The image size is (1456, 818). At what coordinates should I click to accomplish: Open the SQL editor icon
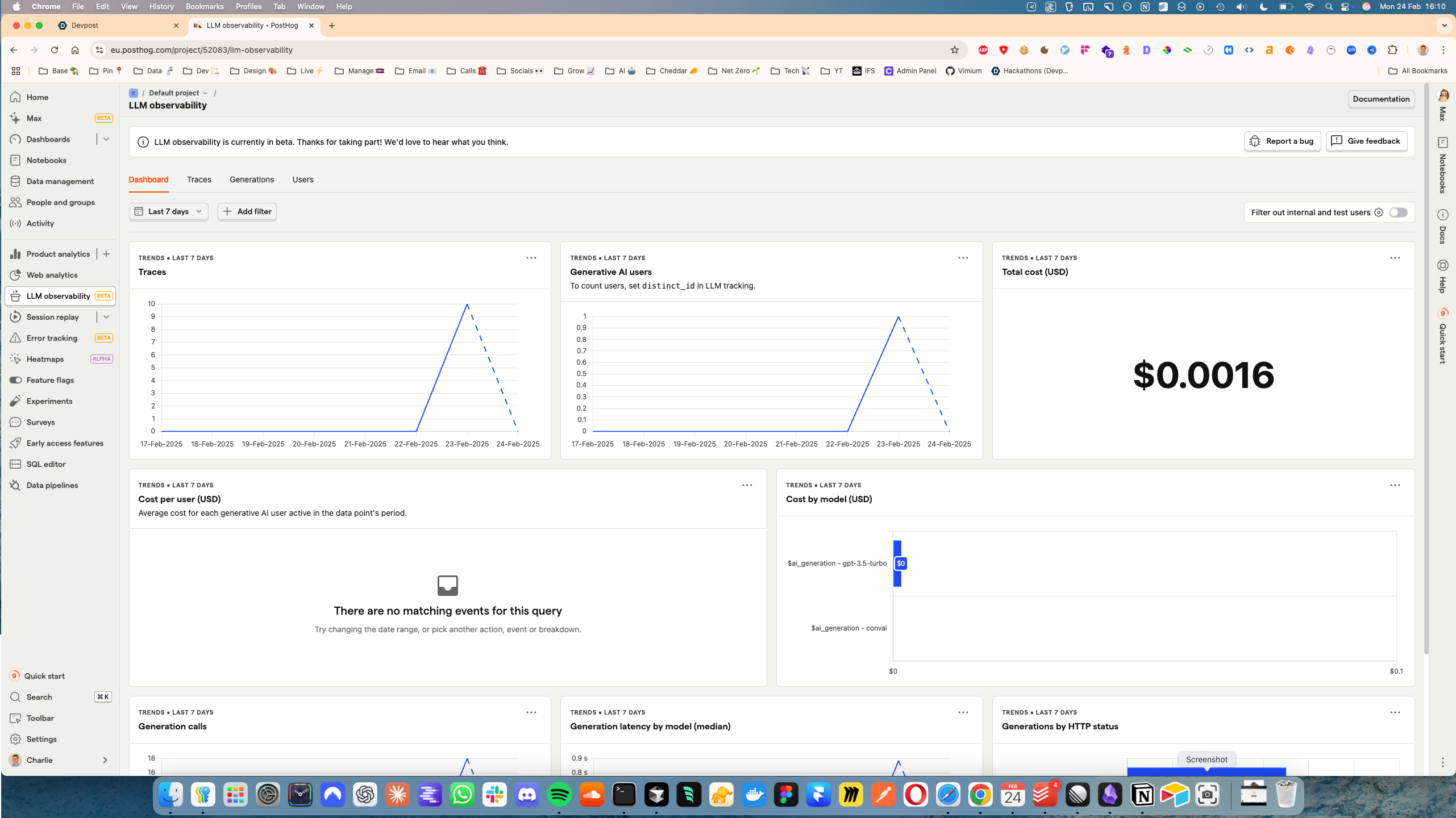(x=15, y=464)
